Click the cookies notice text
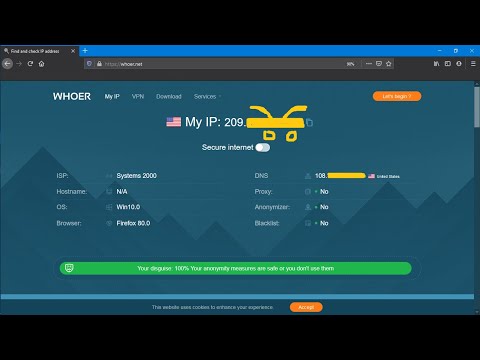The image size is (480, 360). click(213, 307)
